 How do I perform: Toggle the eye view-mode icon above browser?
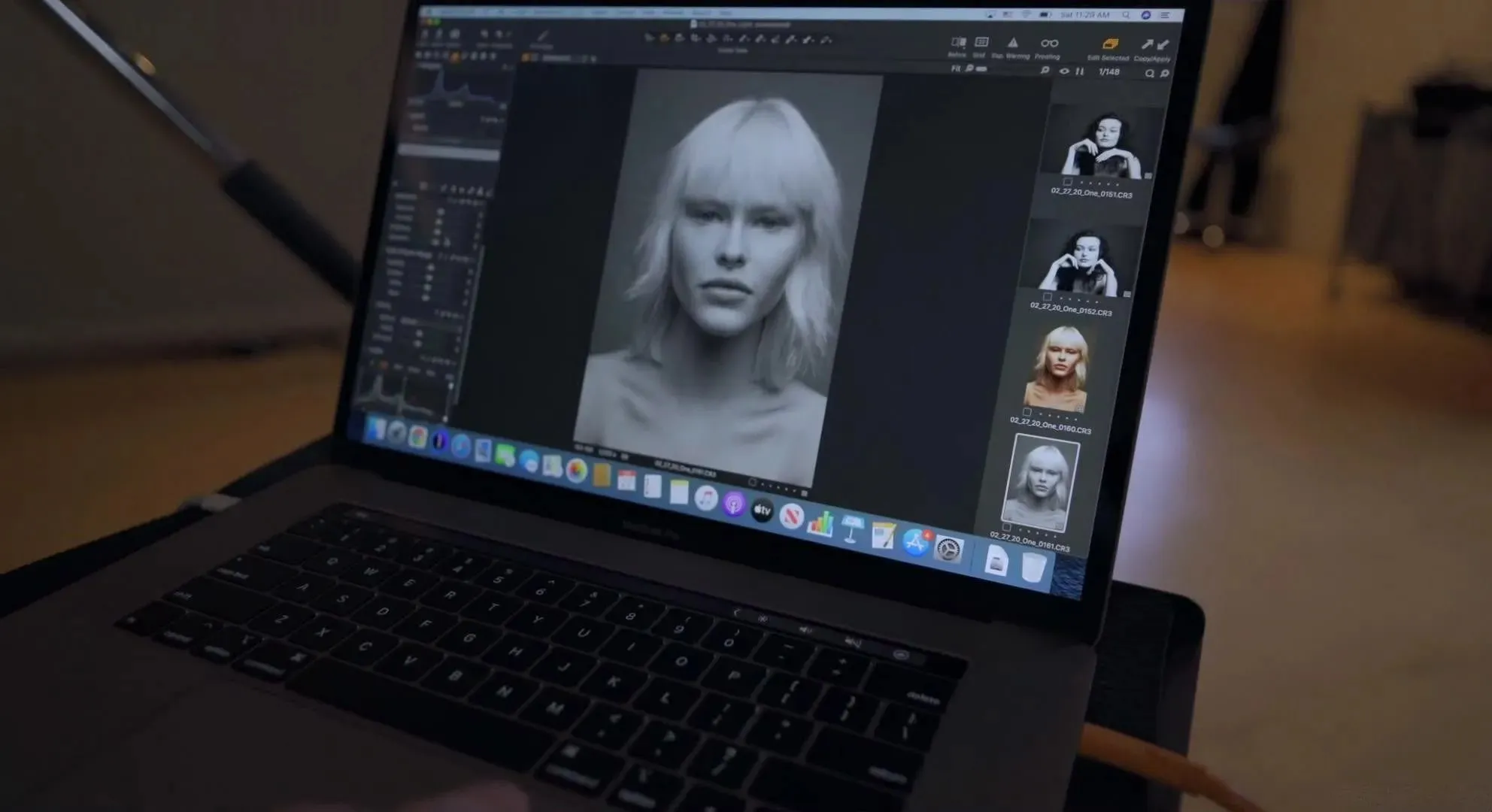(1063, 71)
